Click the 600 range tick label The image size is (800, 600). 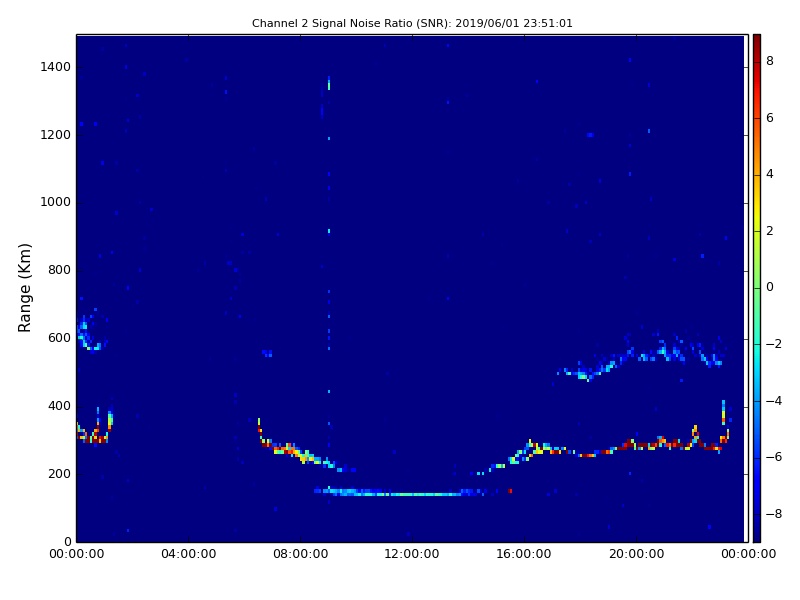[x=59, y=338]
